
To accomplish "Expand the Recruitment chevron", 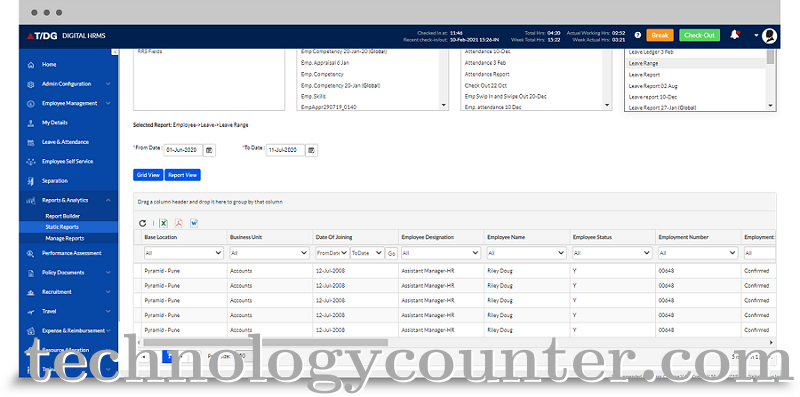I will [108, 292].
